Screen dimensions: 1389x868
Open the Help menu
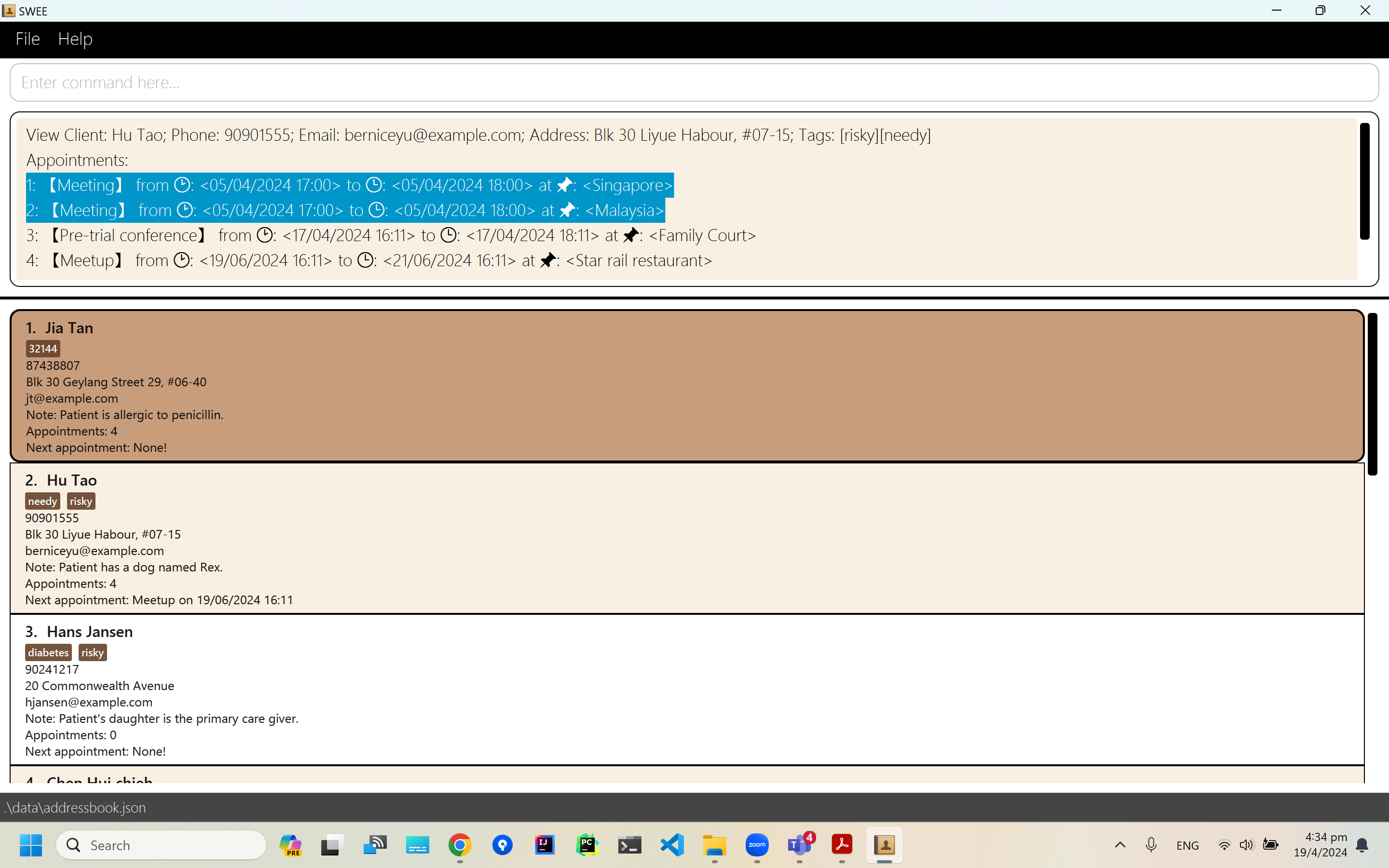click(x=75, y=39)
